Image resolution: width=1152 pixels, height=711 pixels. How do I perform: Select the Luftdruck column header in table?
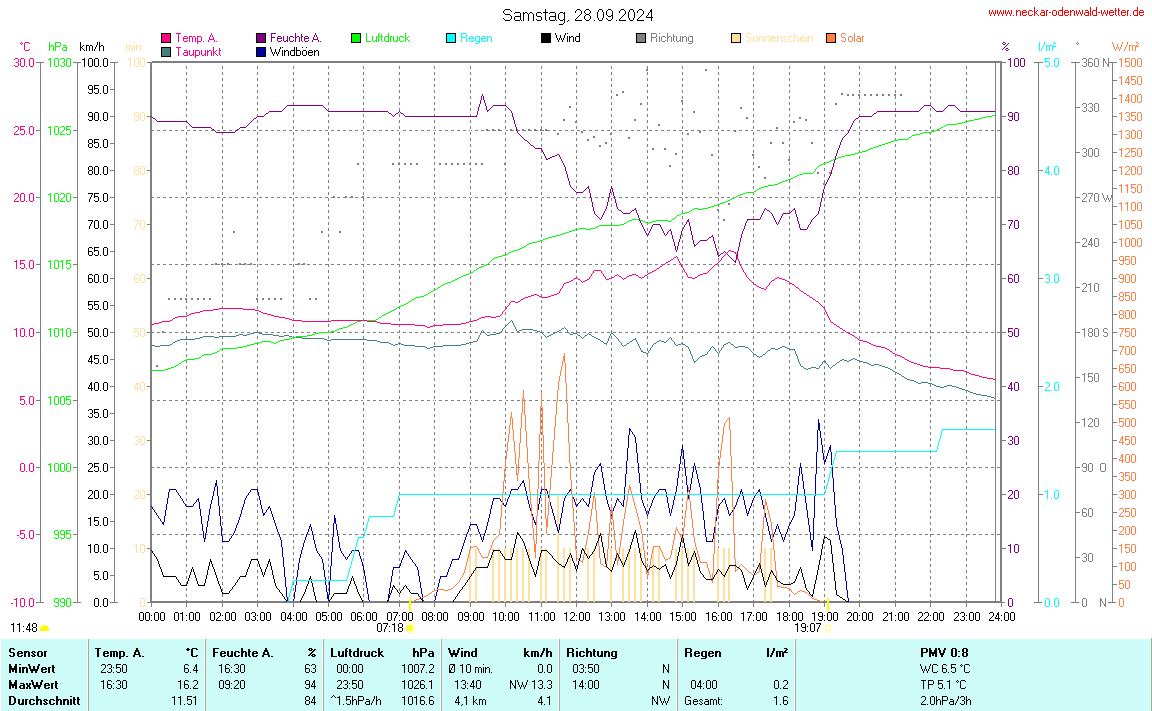(356, 652)
